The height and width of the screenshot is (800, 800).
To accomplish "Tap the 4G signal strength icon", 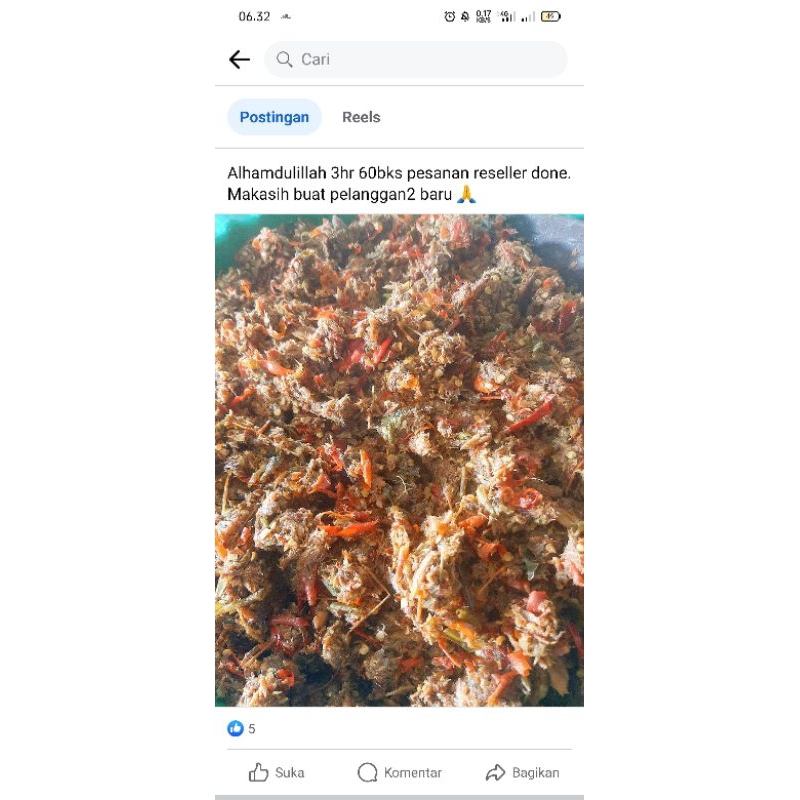I will click(x=507, y=17).
